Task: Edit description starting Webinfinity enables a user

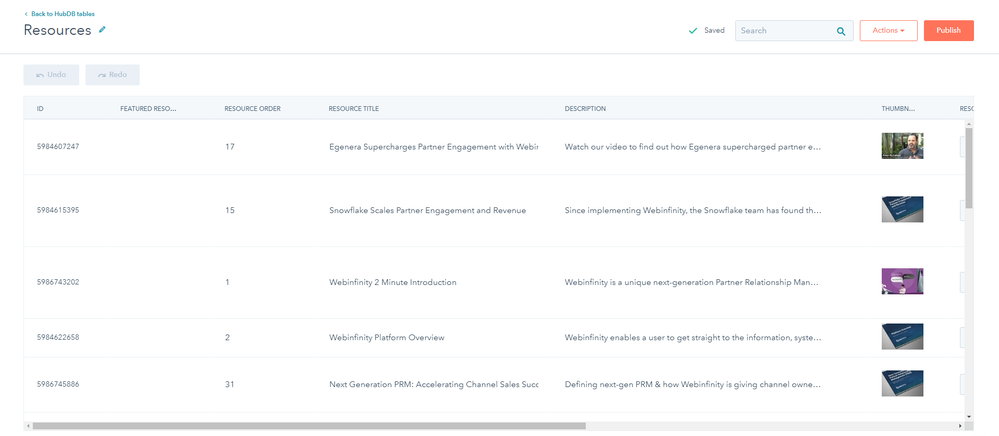Action: click(x=693, y=337)
